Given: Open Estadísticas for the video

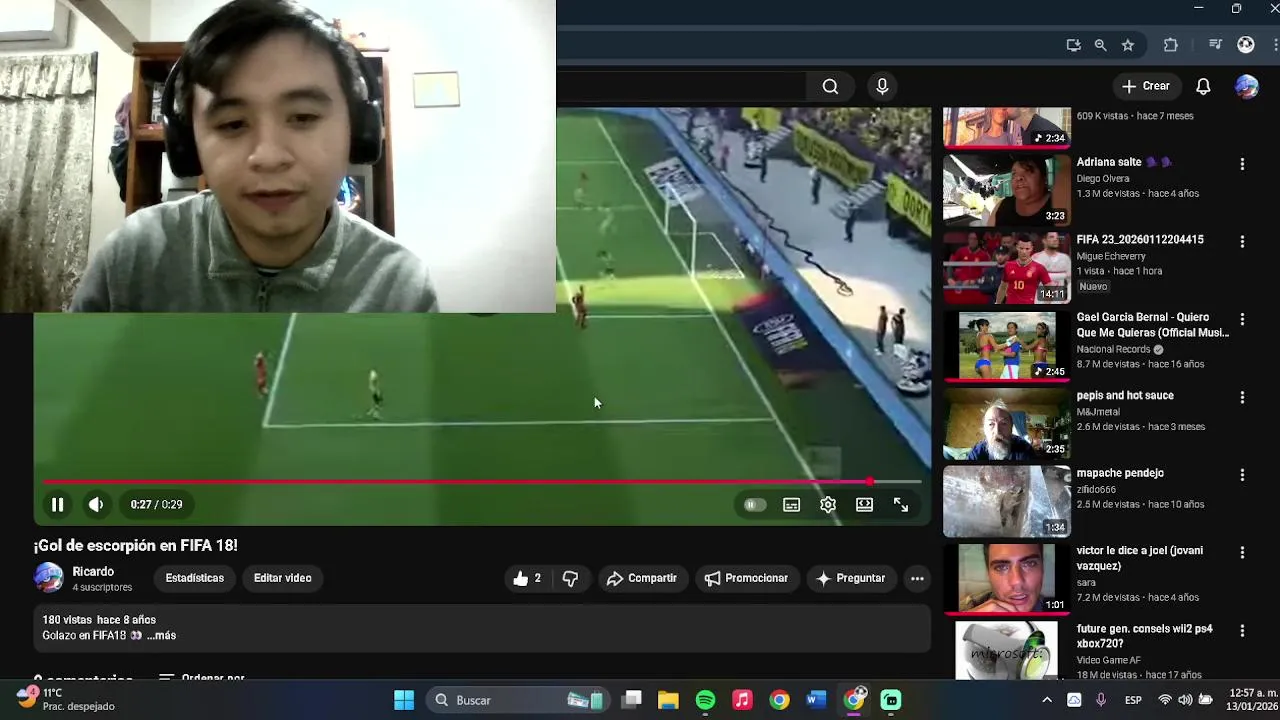Looking at the screenshot, I should [194, 578].
